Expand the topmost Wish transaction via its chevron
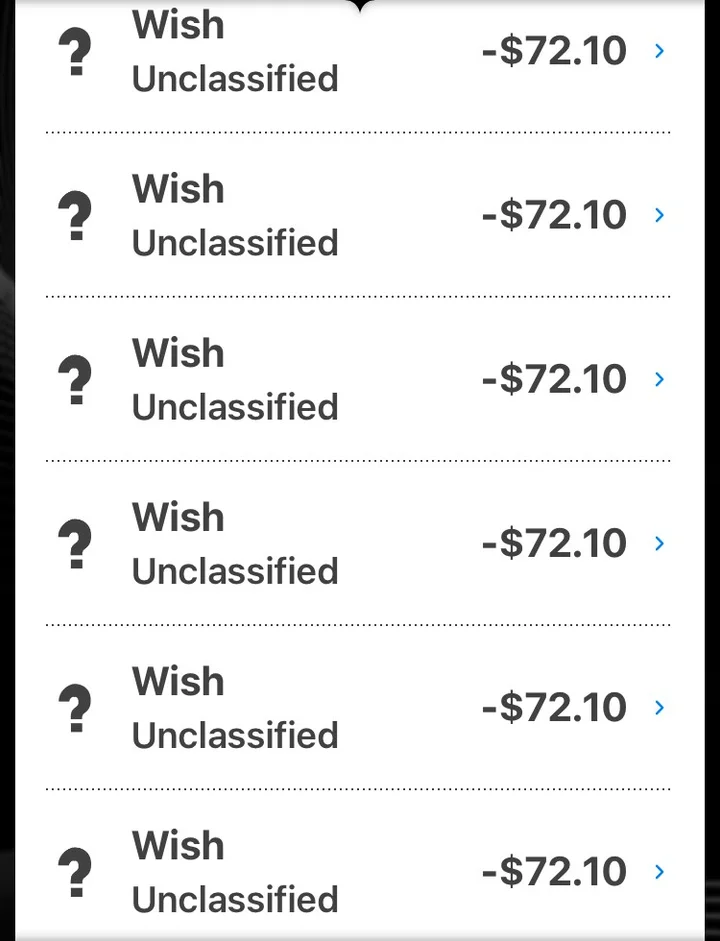This screenshot has height=941, width=720. [x=659, y=50]
